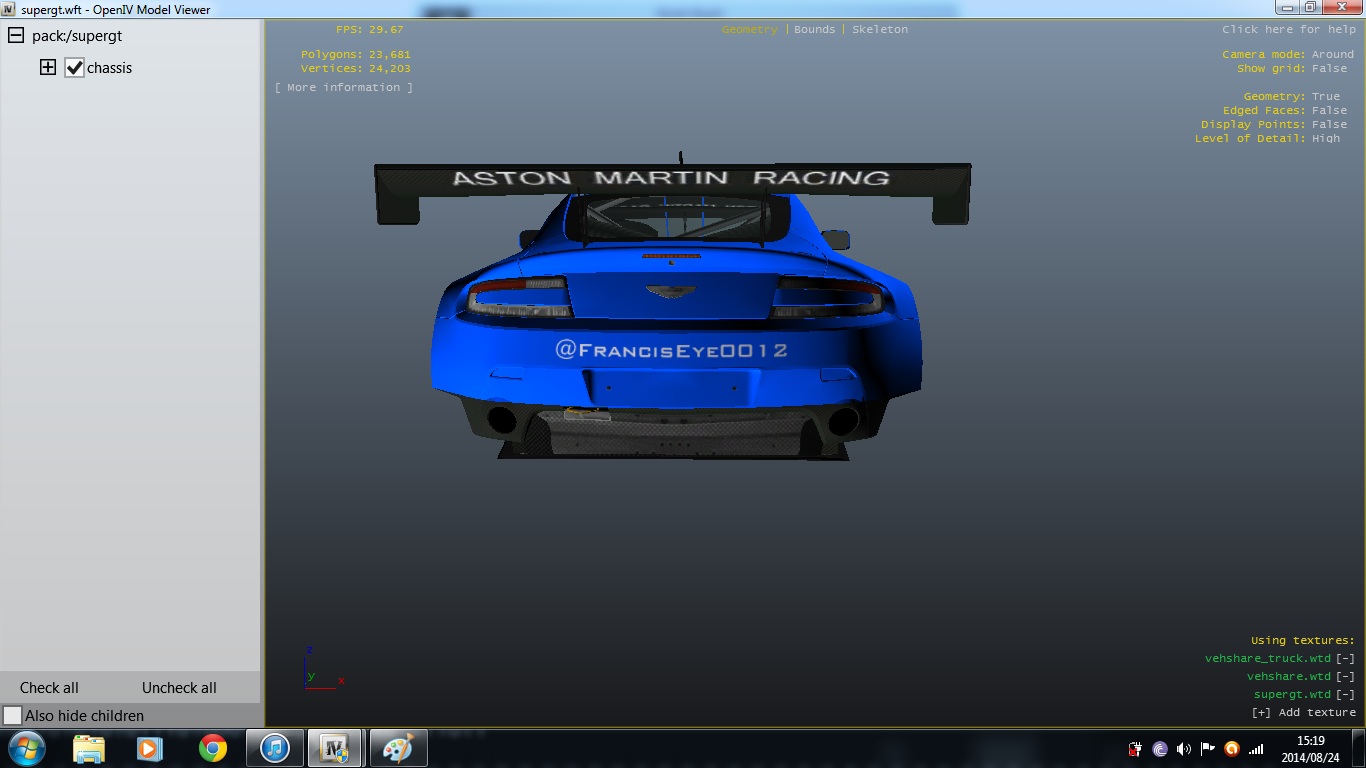Switch to Paint in the taskbar
The image size is (1366, 768).
(398, 748)
